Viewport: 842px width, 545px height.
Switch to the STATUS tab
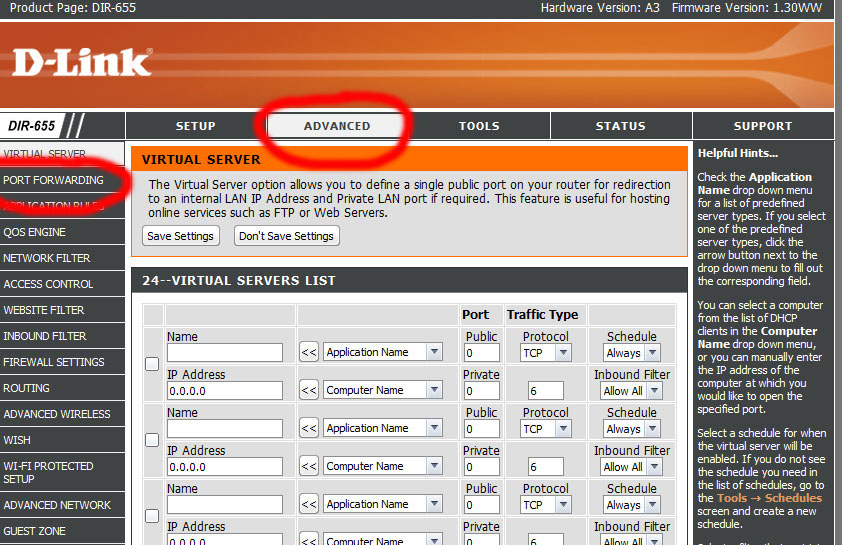click(621, 126)
